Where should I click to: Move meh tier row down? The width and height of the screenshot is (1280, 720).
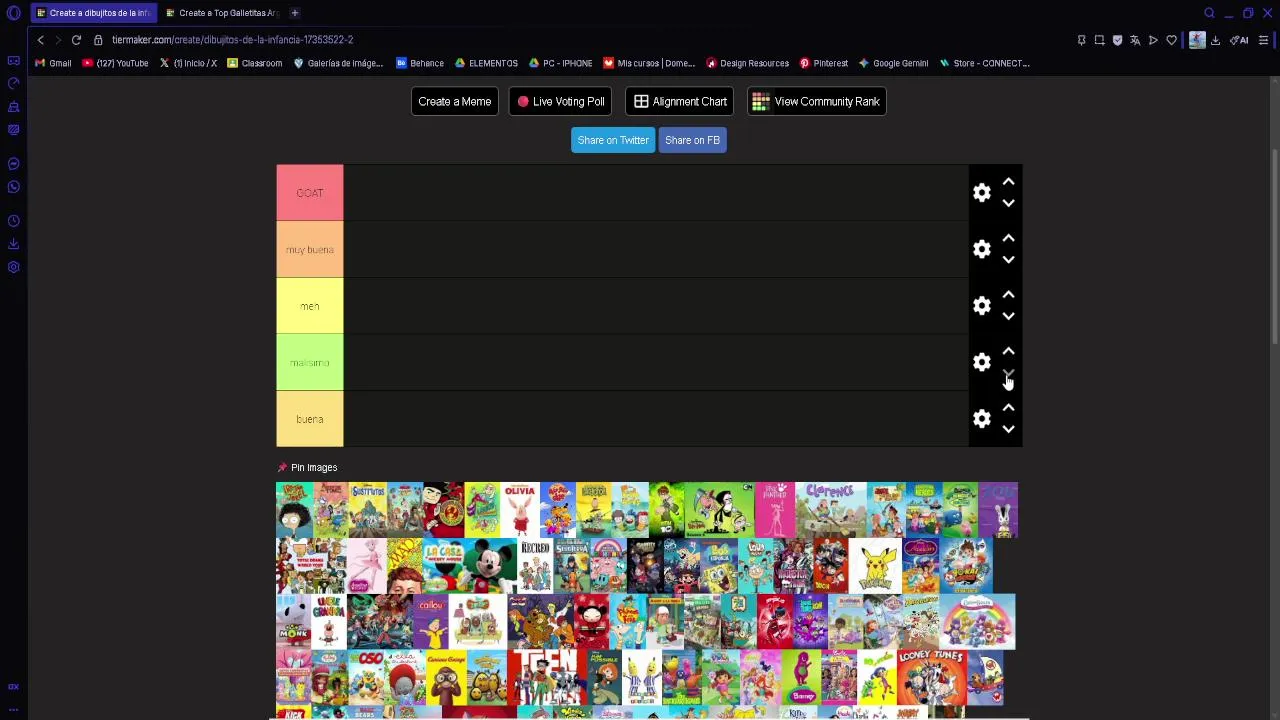coord(1008,317)
